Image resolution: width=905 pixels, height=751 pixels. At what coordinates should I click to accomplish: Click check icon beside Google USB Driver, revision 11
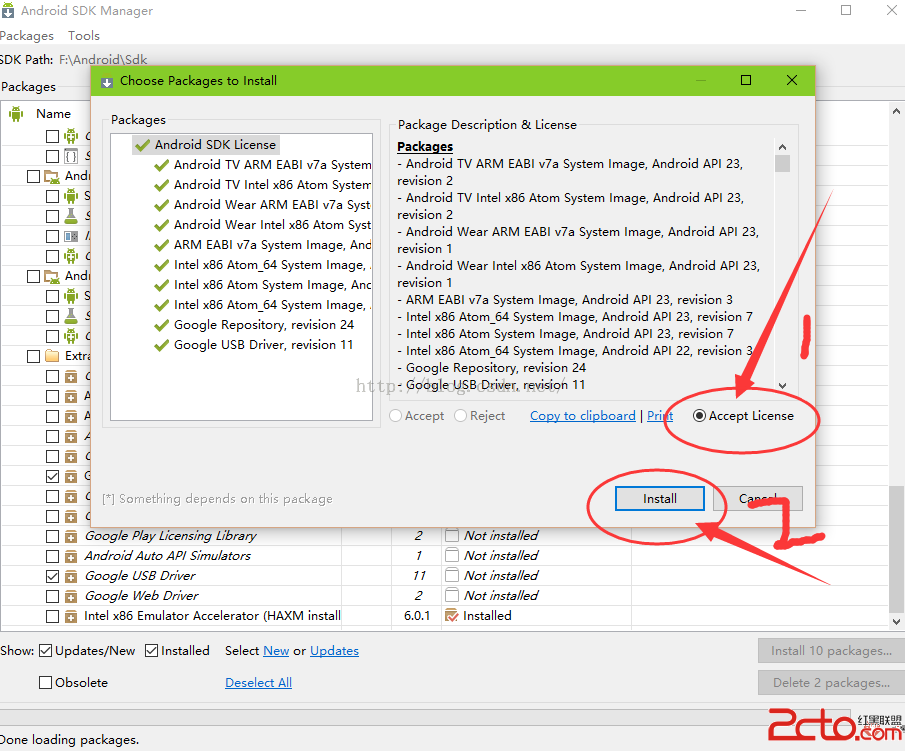[x=162, y=346]
